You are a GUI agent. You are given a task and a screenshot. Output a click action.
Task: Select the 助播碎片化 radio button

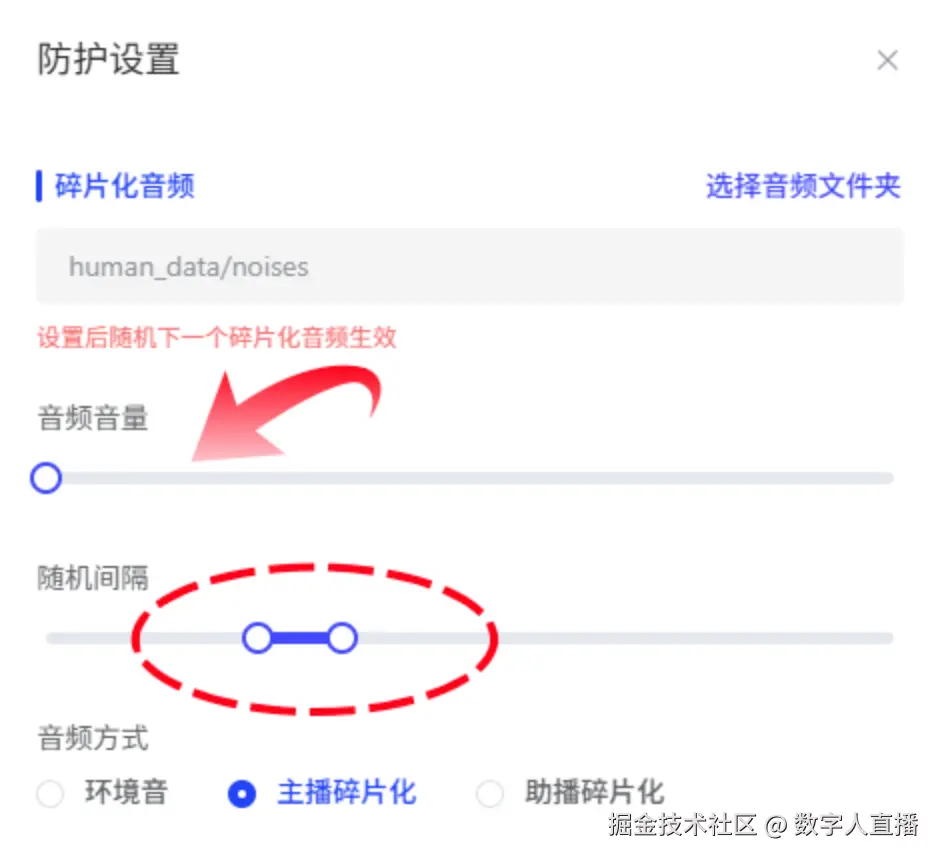490,795
